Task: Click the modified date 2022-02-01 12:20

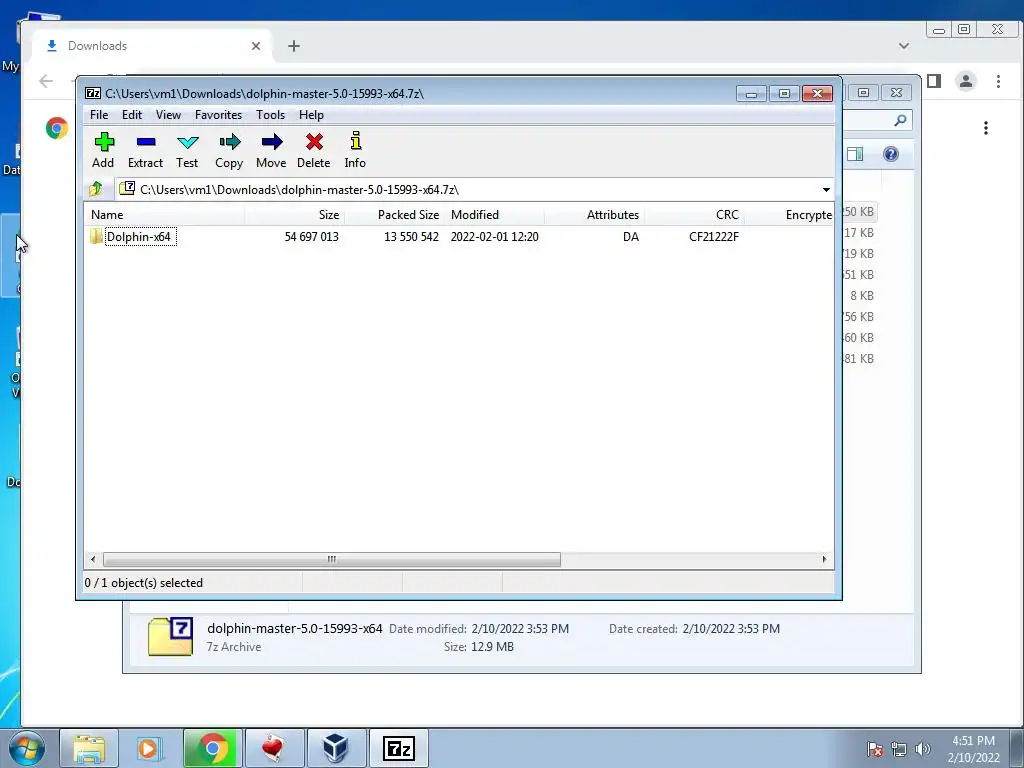Action: tap(494, 236)
